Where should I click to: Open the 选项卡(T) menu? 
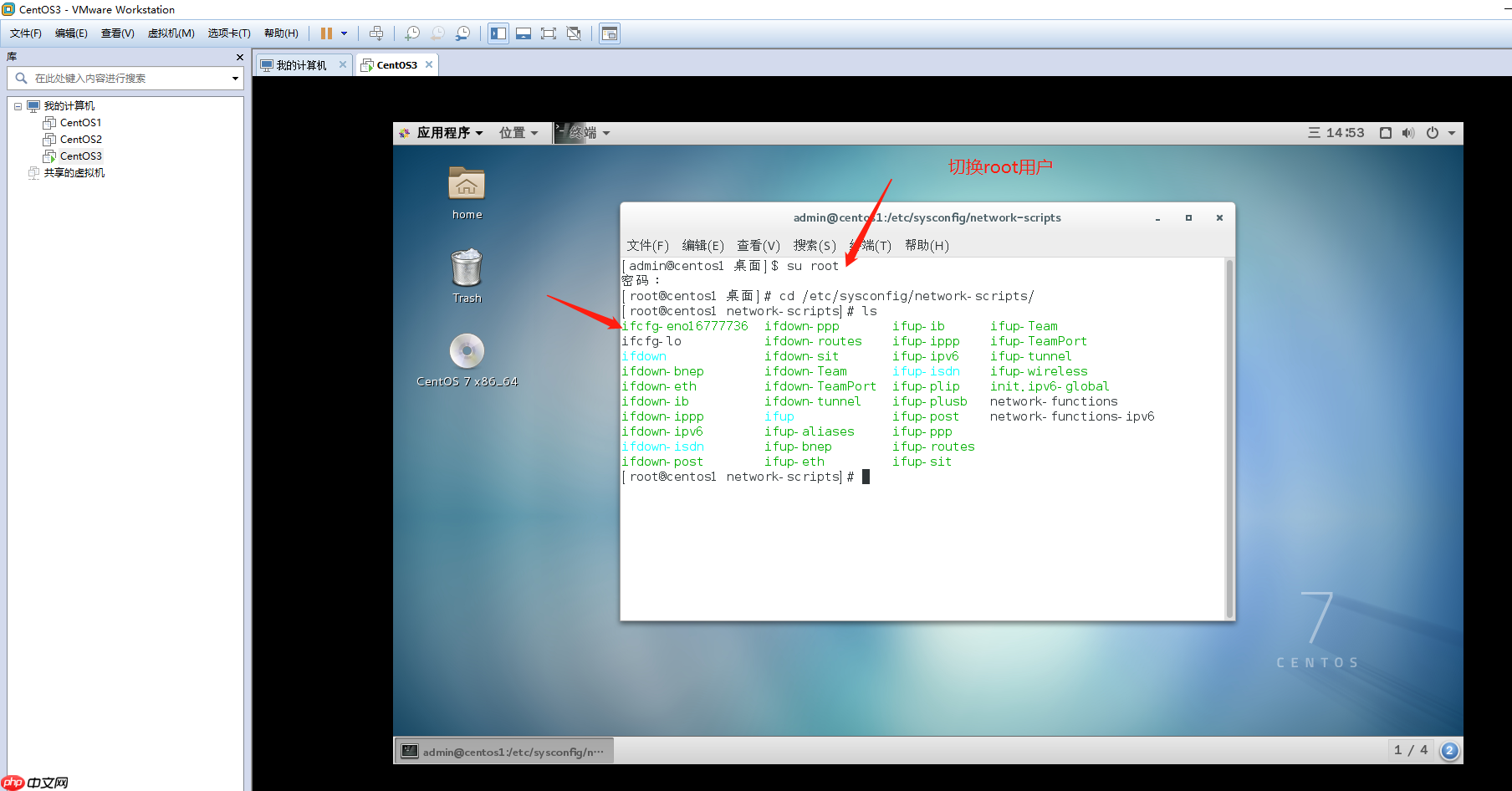click(229, 33)
